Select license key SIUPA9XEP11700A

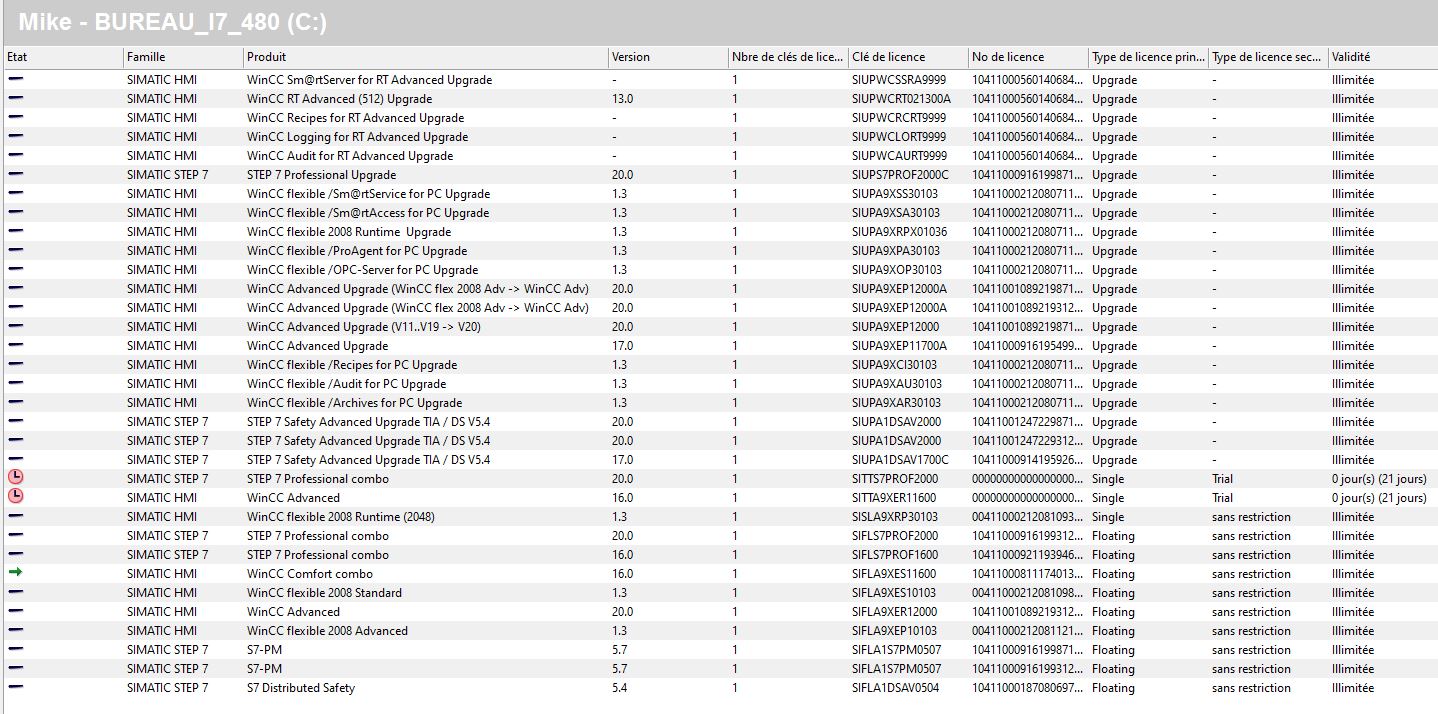click(899, 346)
